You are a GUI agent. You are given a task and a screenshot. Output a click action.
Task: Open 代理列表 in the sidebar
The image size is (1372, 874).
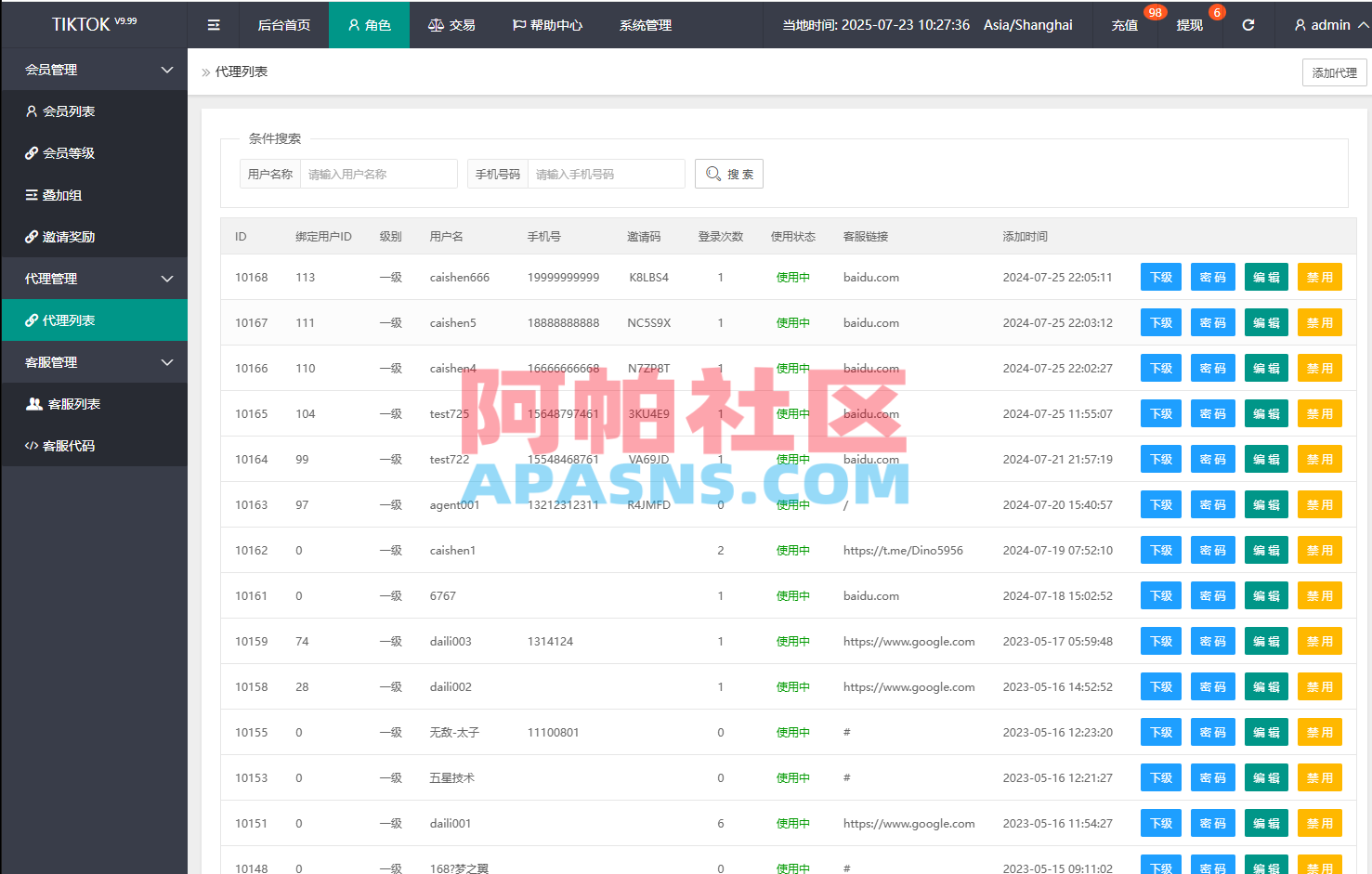click(x=94, y=320)
